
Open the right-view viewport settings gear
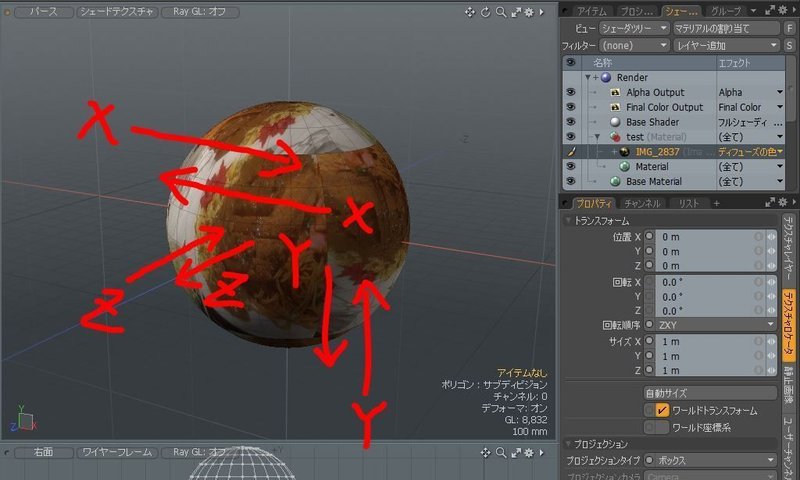529,452
